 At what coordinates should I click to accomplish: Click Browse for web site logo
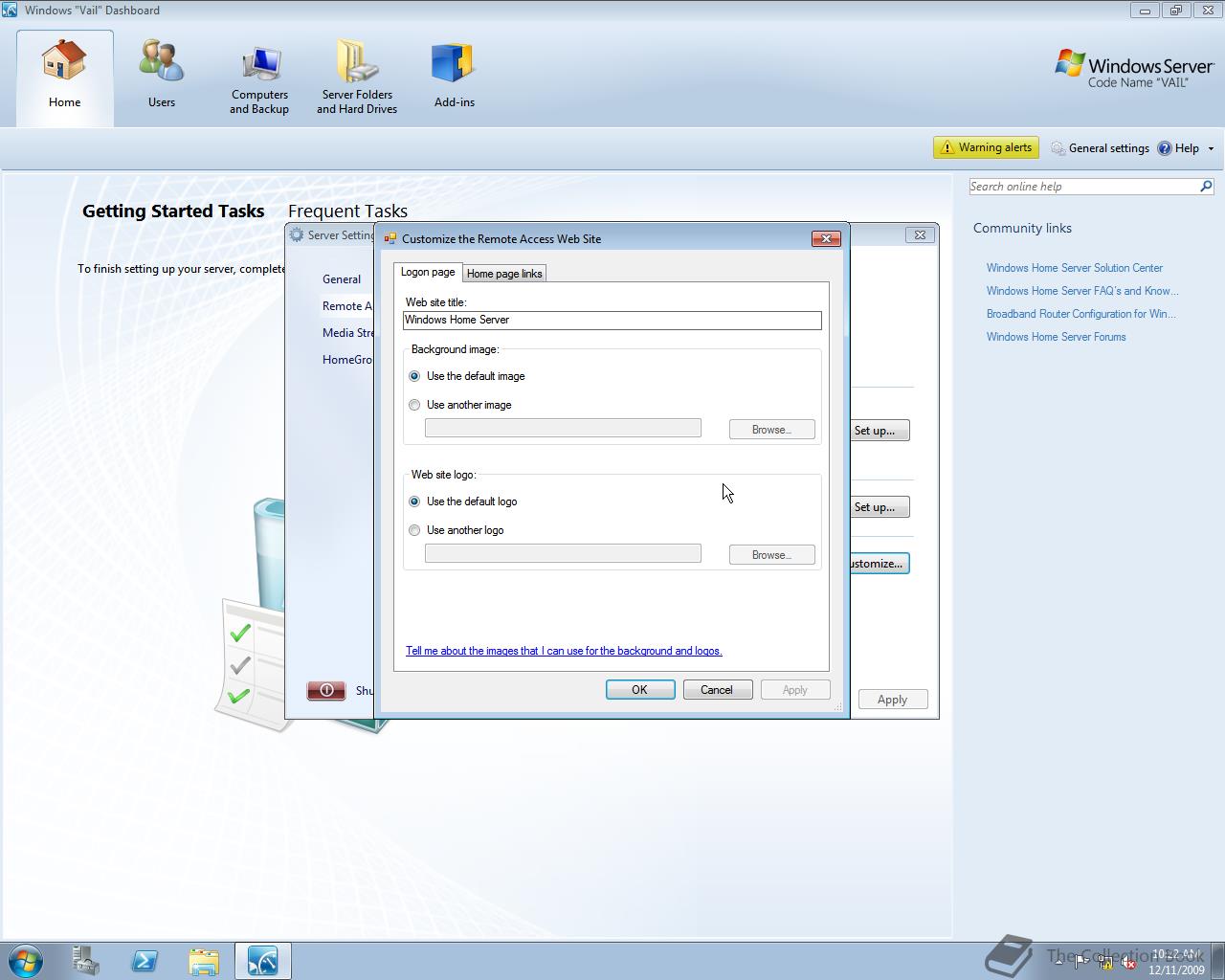click(771, 555)
